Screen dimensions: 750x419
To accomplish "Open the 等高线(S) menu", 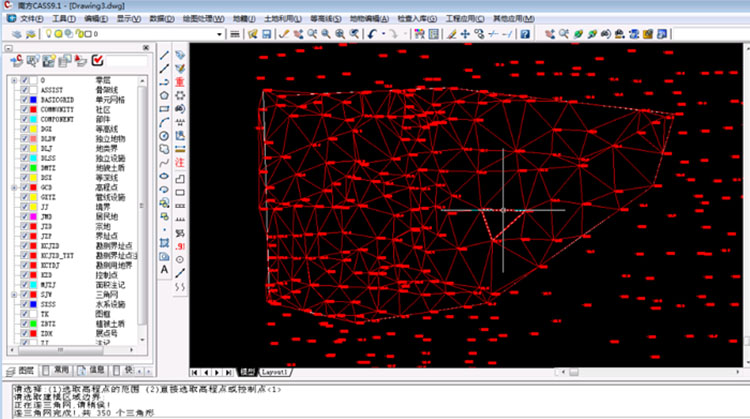I will [x=326, y=19].
